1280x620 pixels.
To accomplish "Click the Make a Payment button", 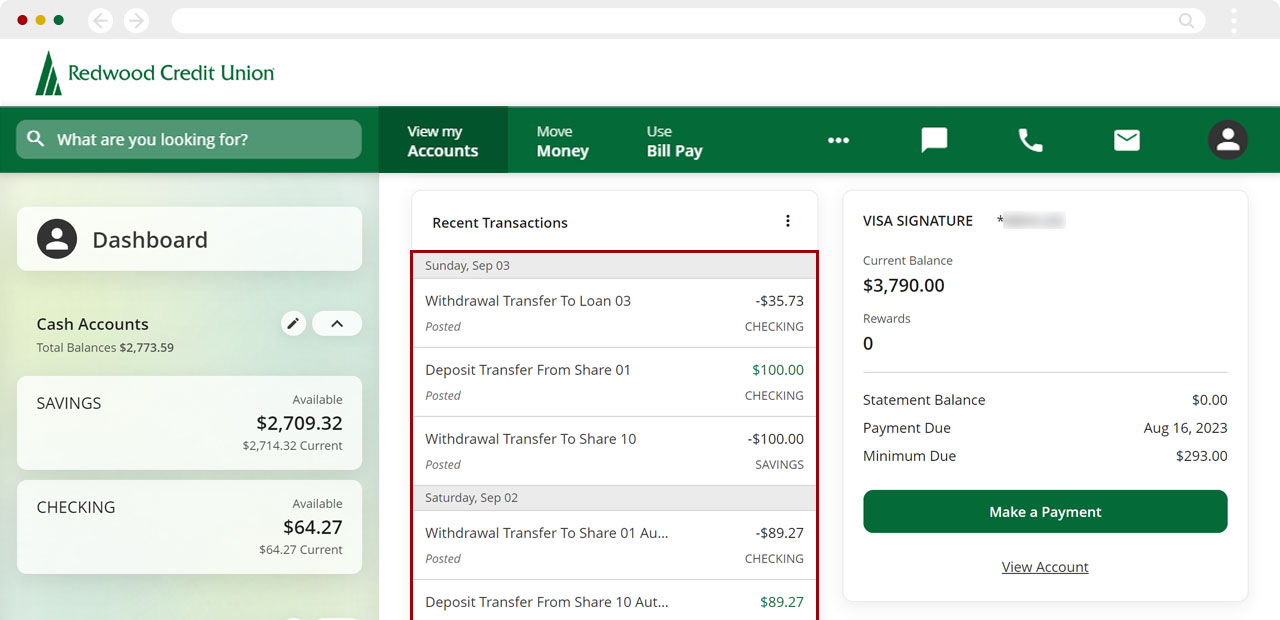I will 1045,511.
